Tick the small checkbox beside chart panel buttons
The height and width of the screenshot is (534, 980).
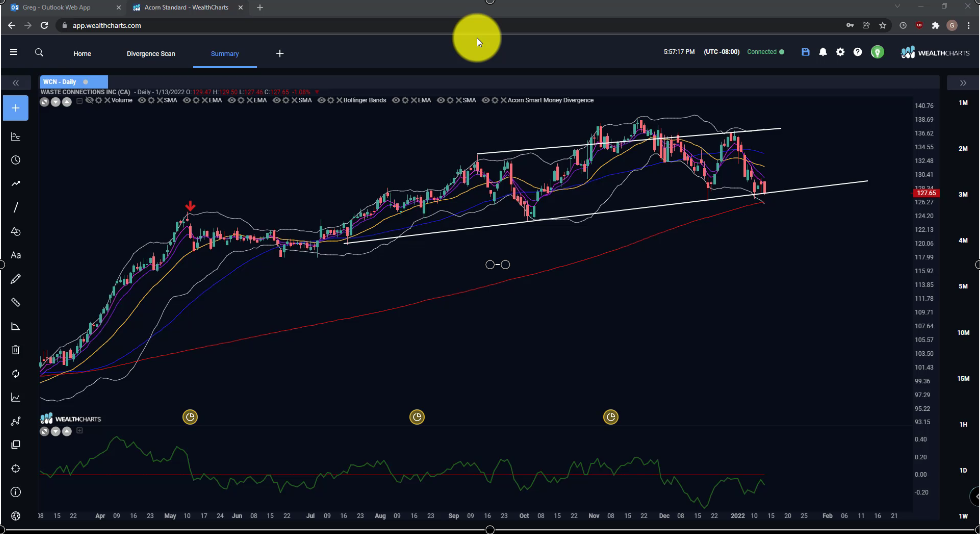(x=79, y=101)
